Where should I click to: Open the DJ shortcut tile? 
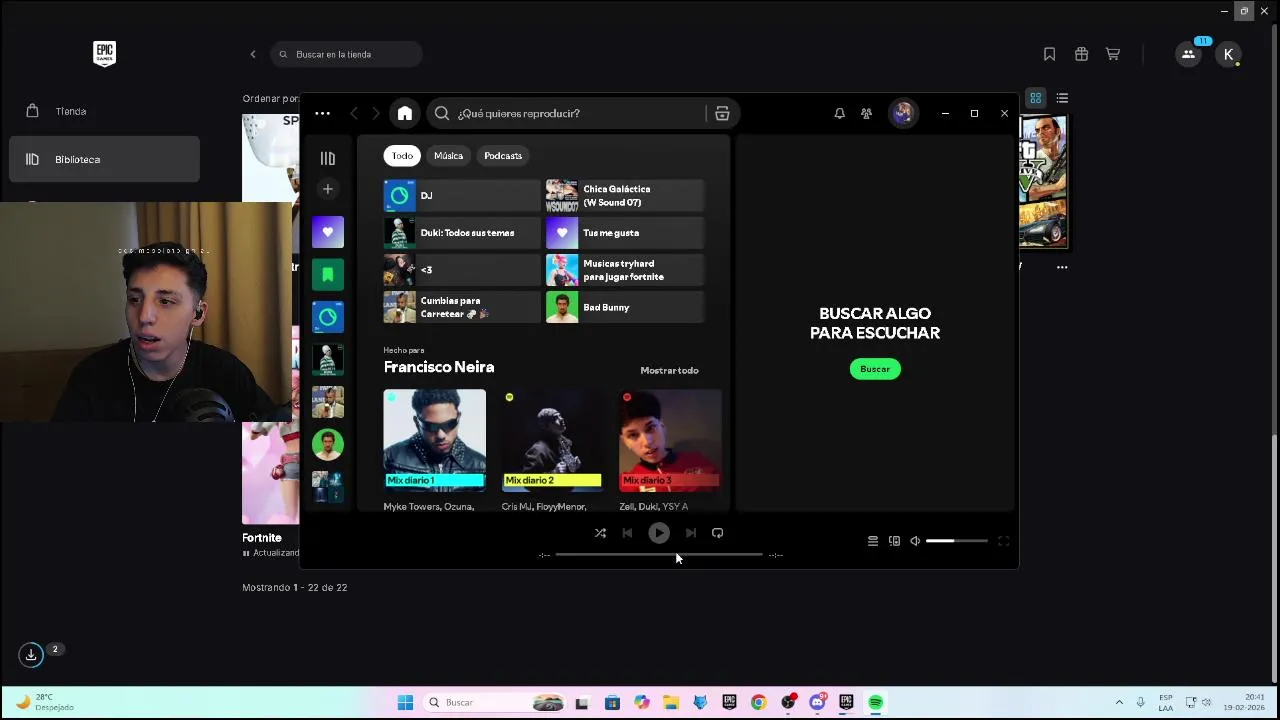461,196
